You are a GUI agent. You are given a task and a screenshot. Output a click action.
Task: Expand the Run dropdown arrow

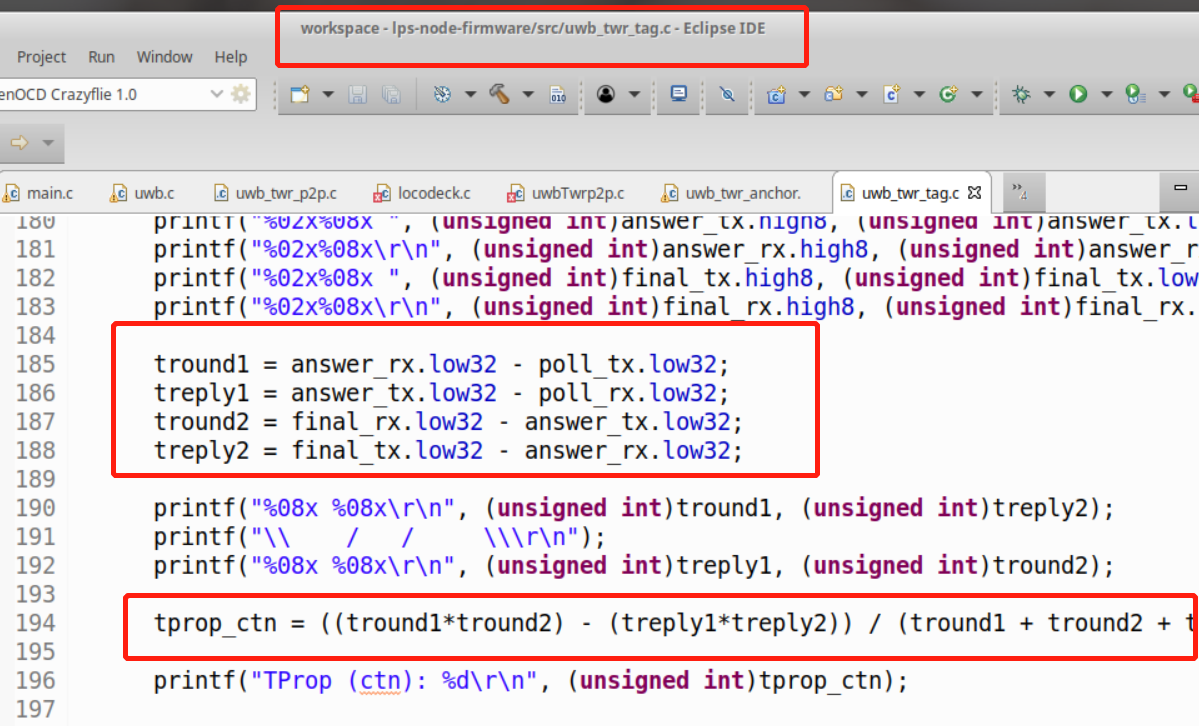coord(1106,94)
